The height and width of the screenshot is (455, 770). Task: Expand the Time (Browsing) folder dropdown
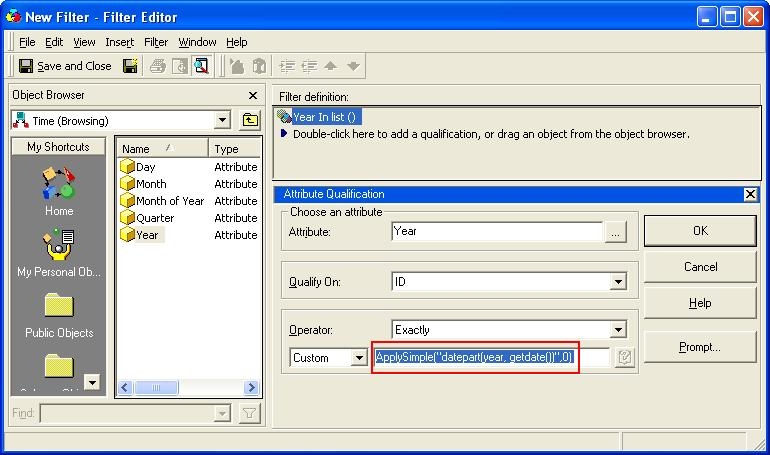[222, 121]
